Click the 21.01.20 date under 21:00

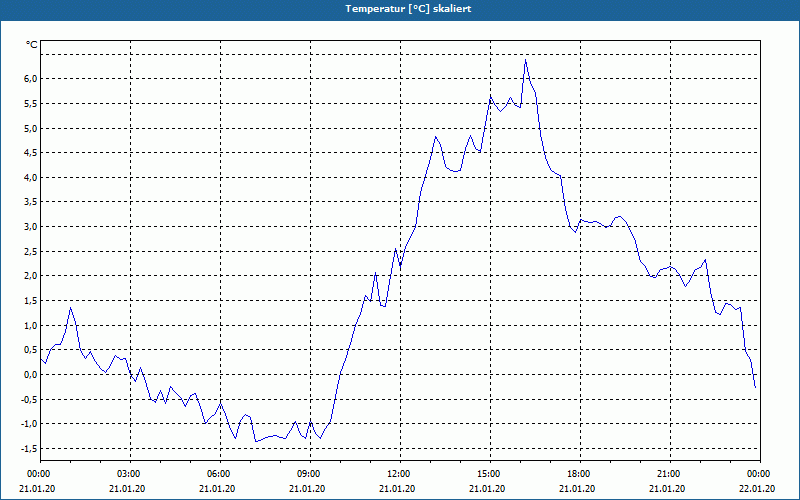667,489
